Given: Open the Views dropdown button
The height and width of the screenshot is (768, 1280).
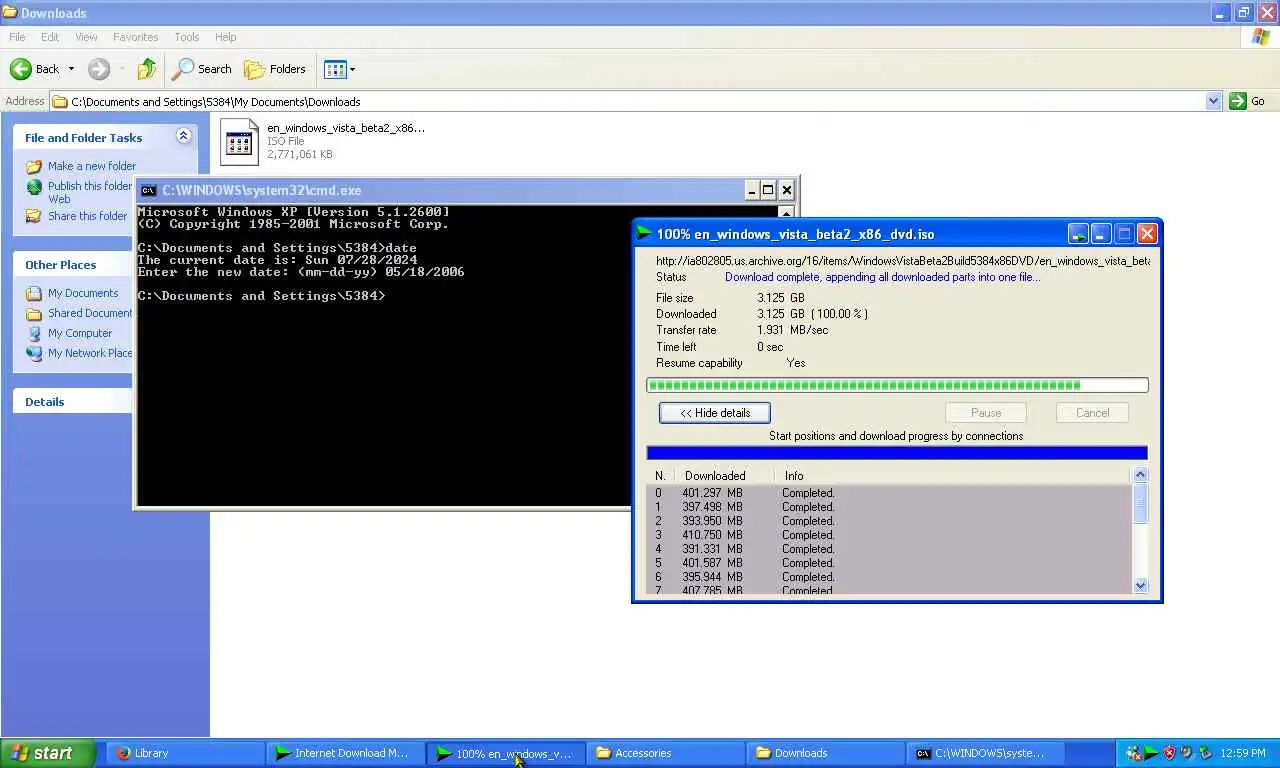Looking at the screenshot, I should pos(339,69).
